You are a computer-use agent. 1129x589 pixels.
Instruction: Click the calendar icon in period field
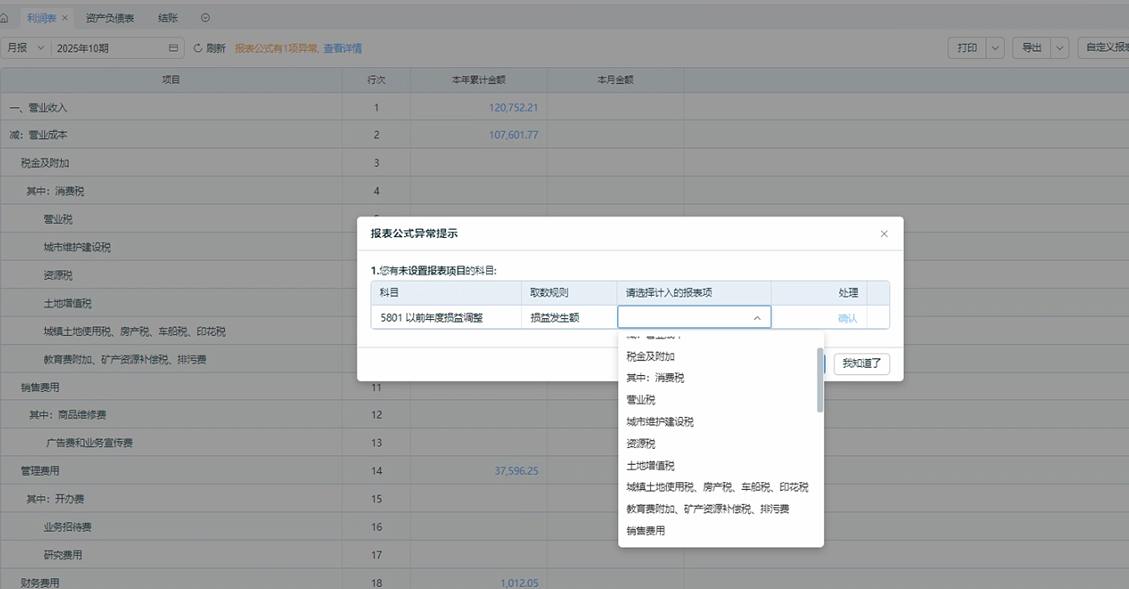(x=173, y=48)
